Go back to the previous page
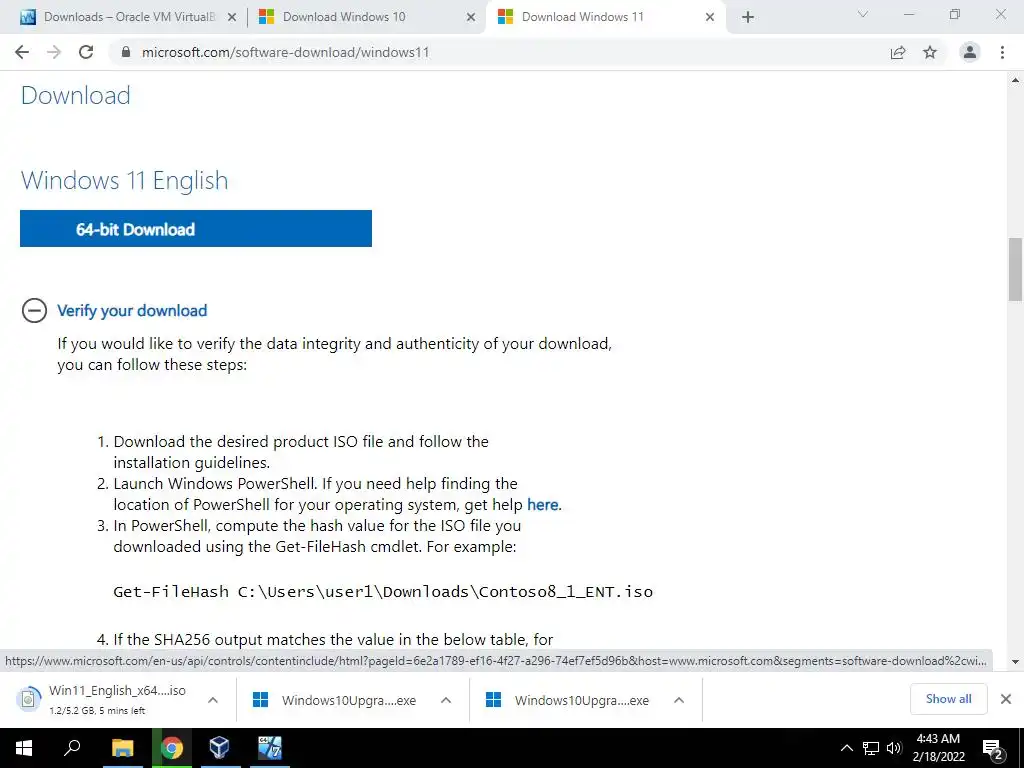 tap(22, 52)
